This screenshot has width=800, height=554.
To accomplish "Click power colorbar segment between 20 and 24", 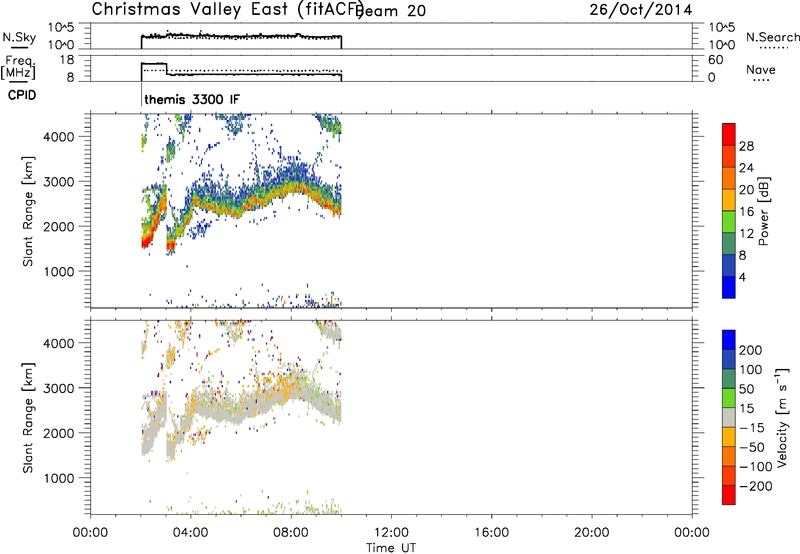I will click(x=729, y=178).
